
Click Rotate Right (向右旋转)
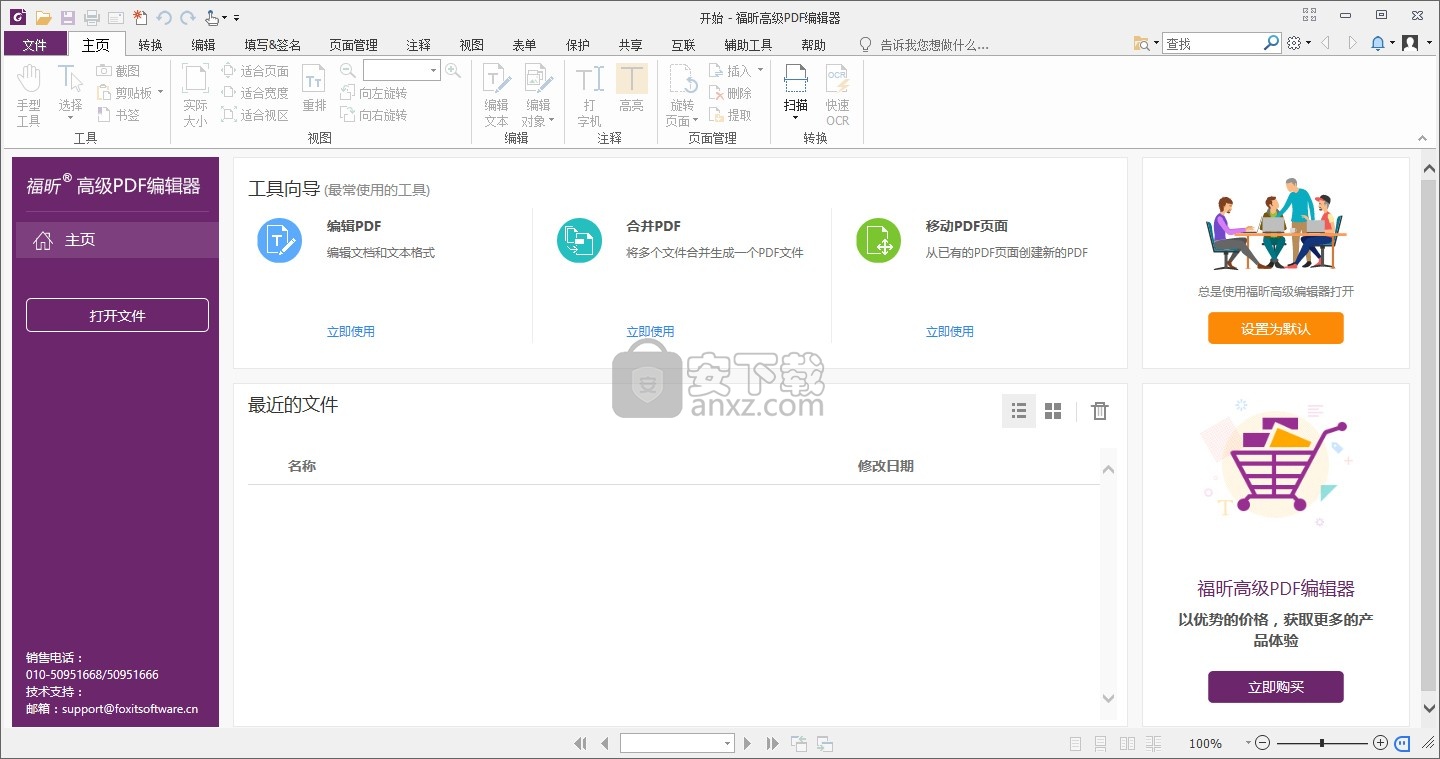(374, 115)
